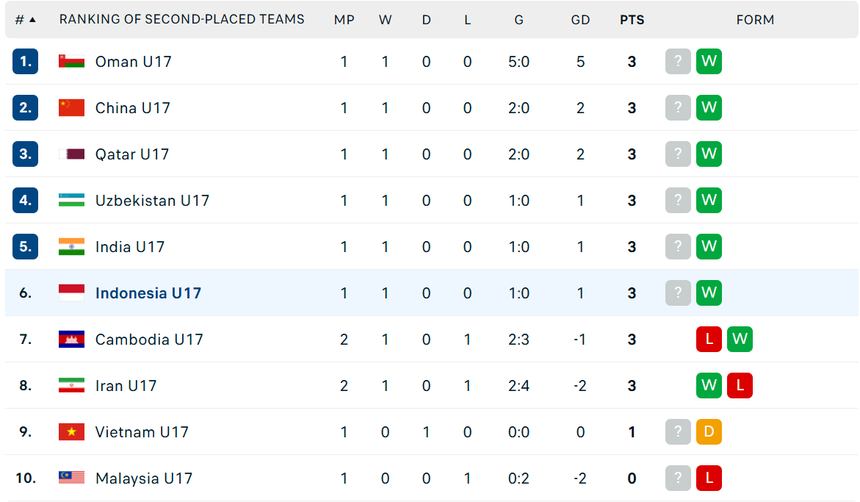
Task: Open the Oman U17 team link
Action: (133, 62)
